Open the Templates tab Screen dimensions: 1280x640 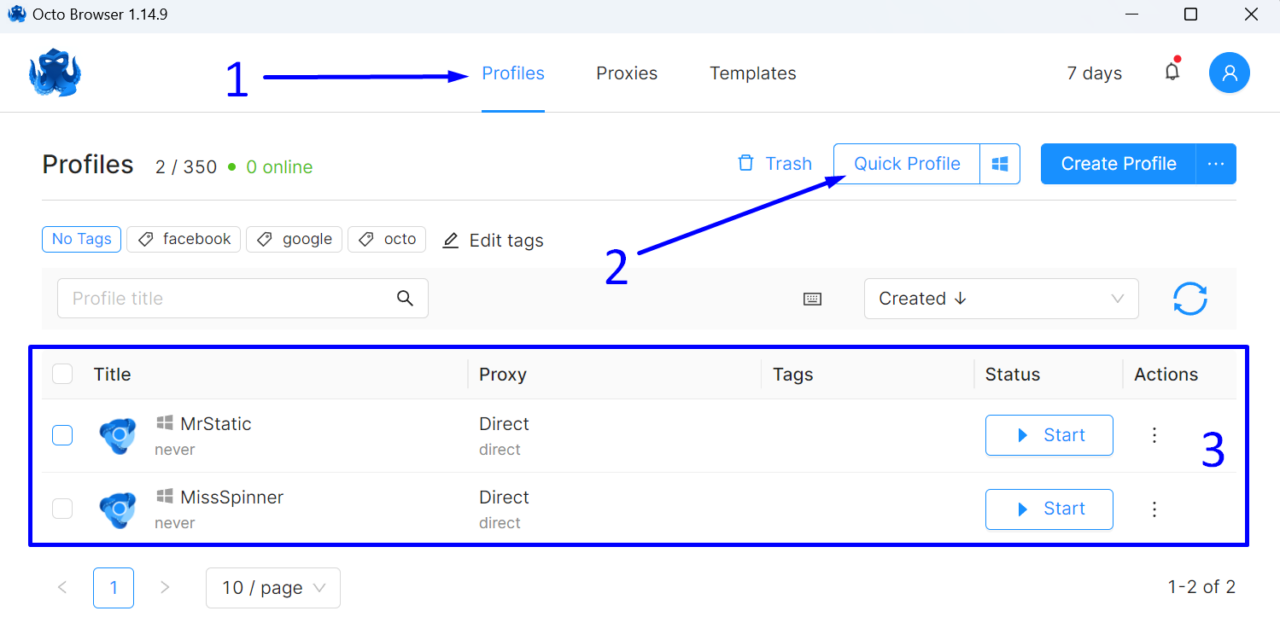tap(752, 73)
